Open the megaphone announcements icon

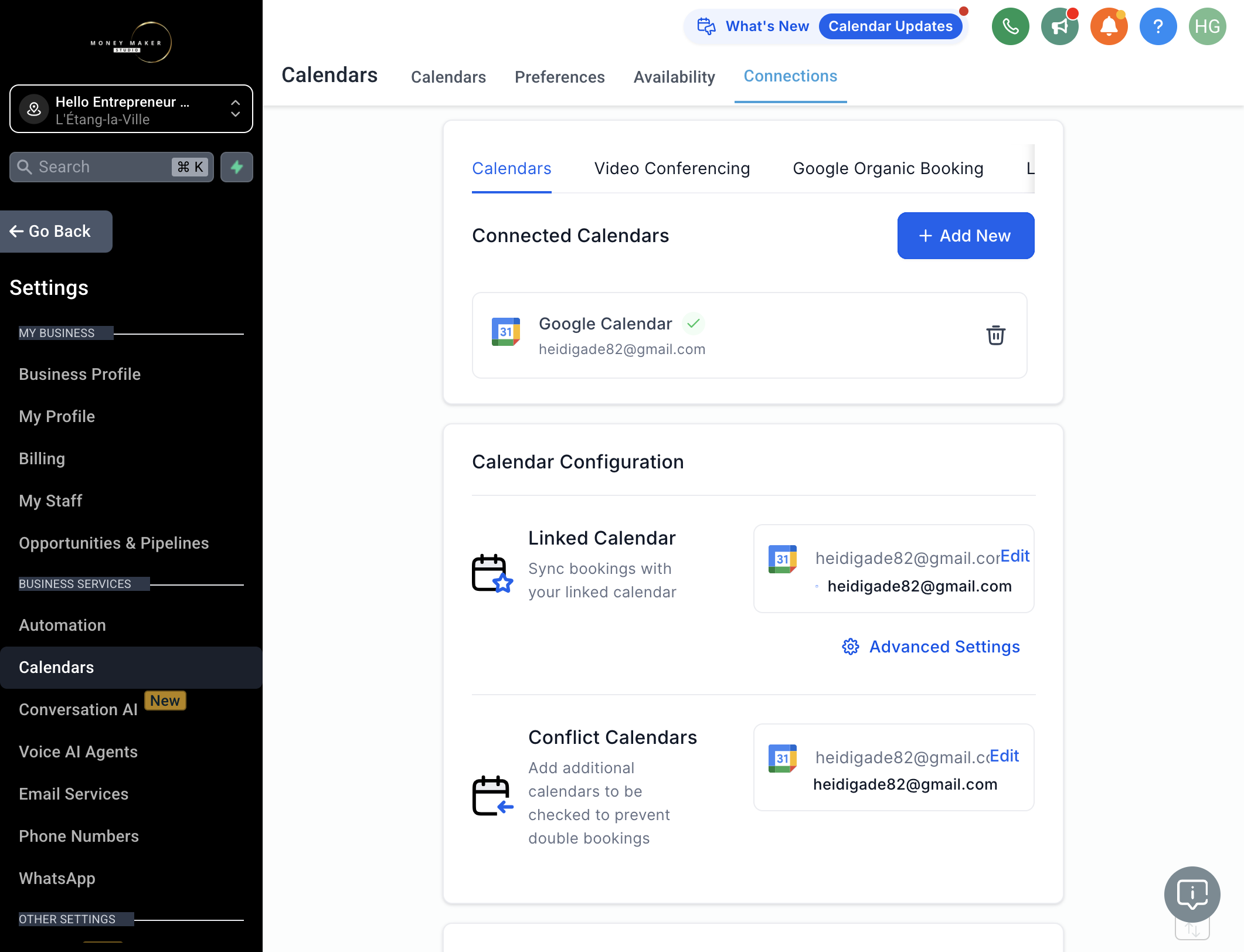(1059, 26)
